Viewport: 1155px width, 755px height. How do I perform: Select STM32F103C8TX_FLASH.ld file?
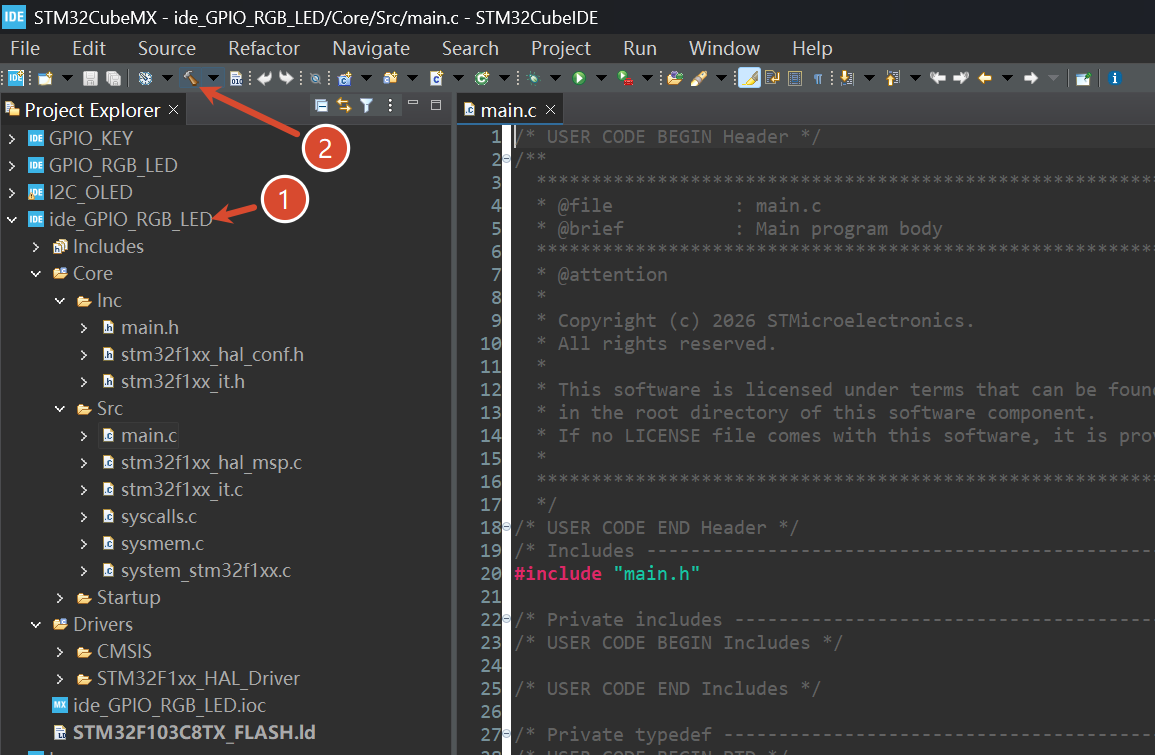click(194, 733)
